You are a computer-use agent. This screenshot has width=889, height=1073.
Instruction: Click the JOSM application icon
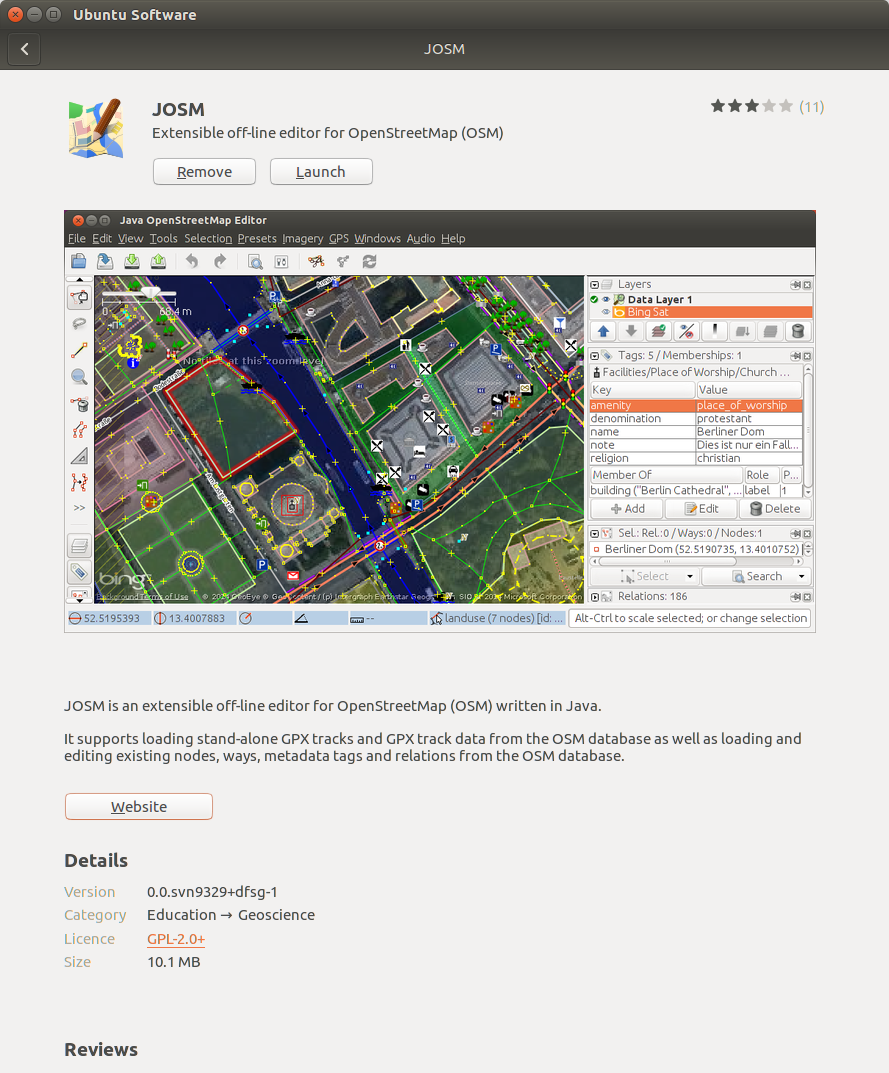point(96,128)
